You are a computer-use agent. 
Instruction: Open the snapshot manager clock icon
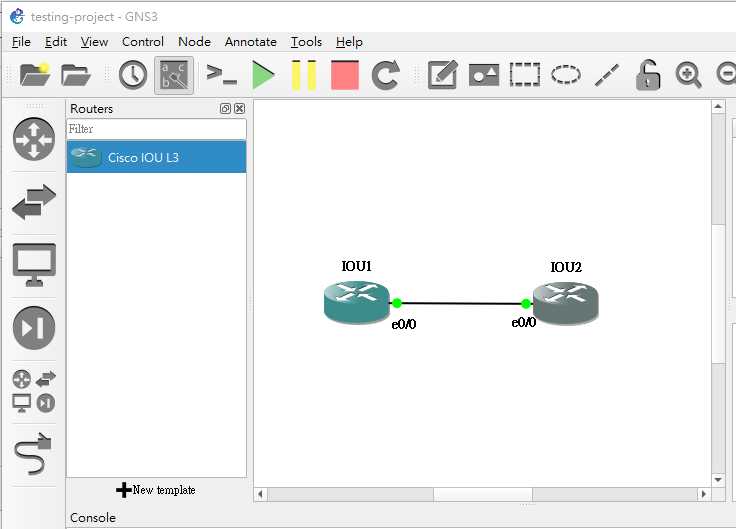133,75
